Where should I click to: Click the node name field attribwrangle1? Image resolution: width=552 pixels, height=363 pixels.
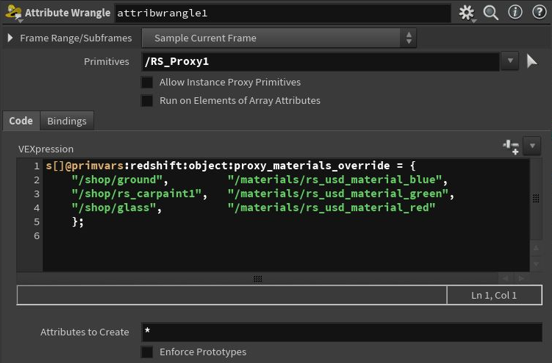tap(283, 13)
